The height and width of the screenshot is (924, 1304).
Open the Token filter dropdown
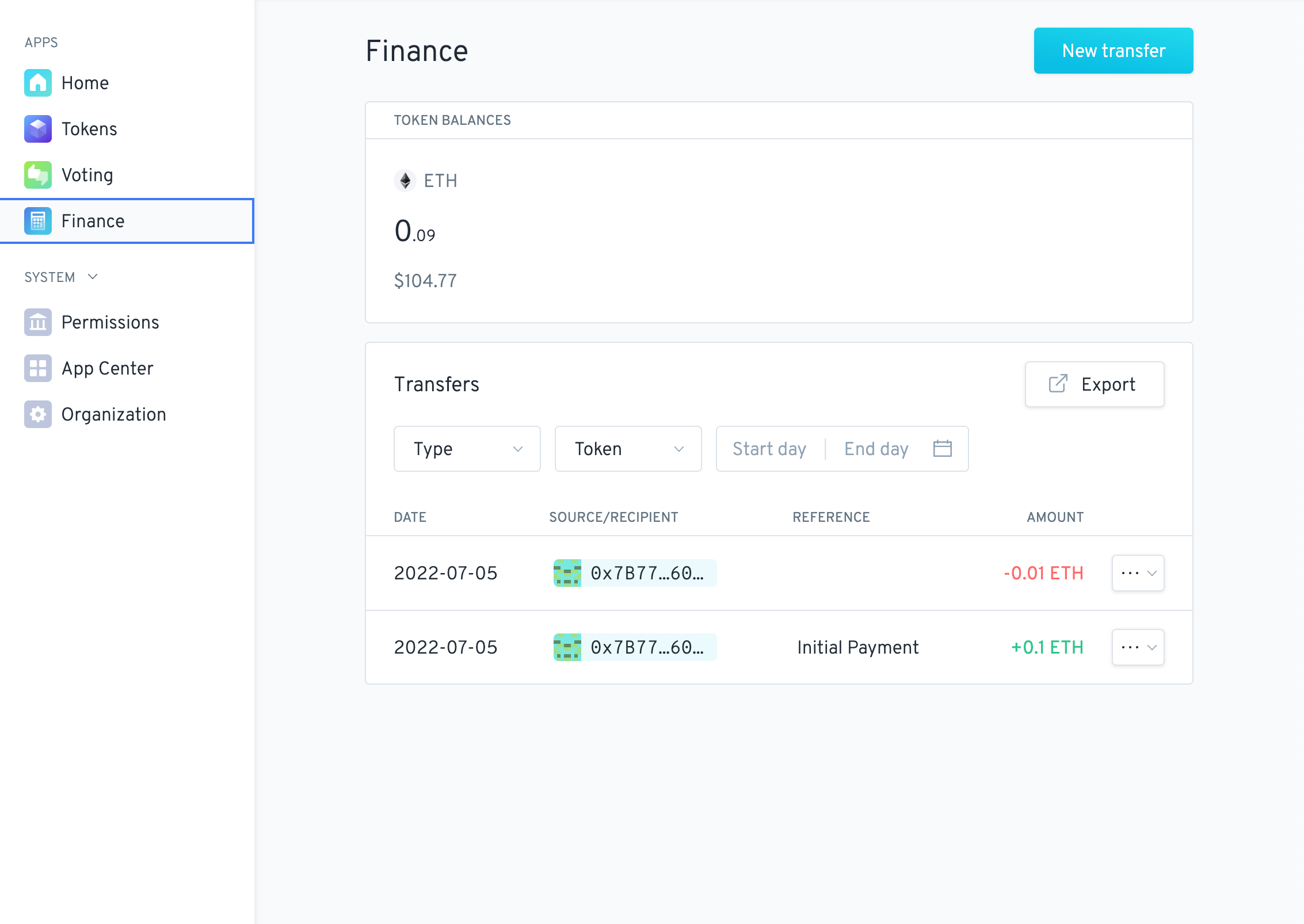(x=628, y=449)
